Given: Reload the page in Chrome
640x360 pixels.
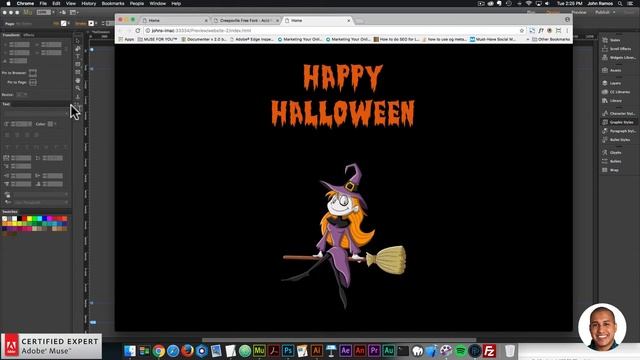Looking at the screenshot, I should [x=138, y=31].
